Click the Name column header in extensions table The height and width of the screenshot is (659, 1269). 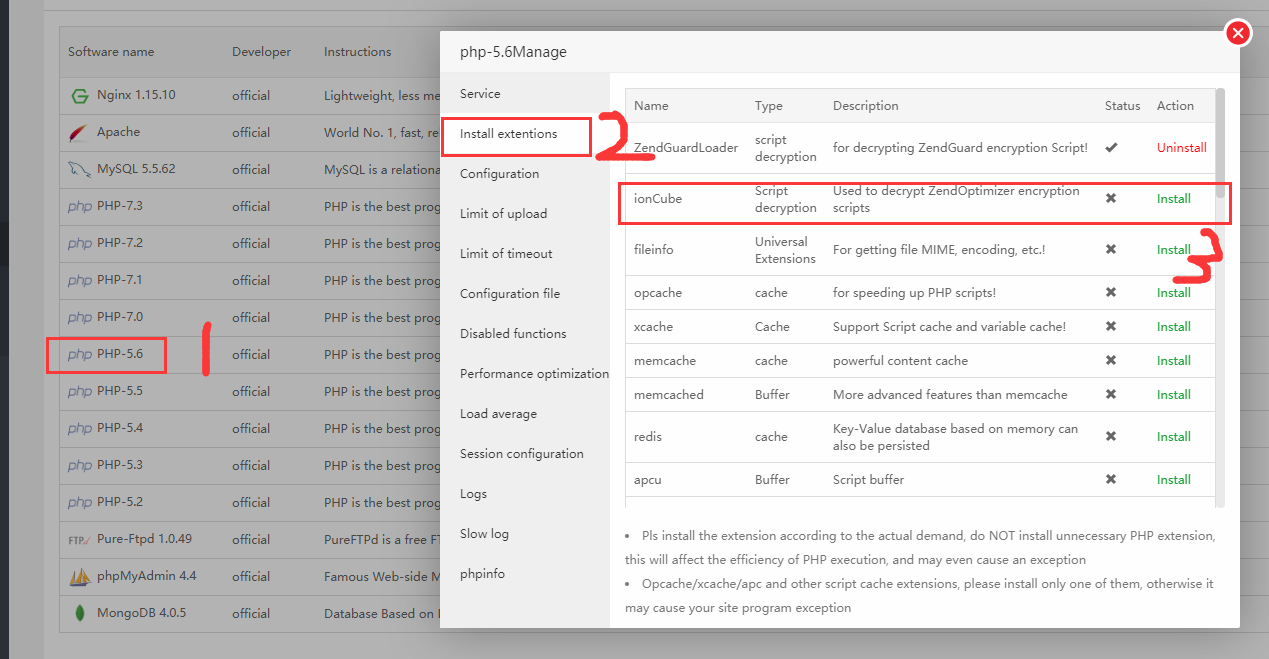[x=651, y=106]
